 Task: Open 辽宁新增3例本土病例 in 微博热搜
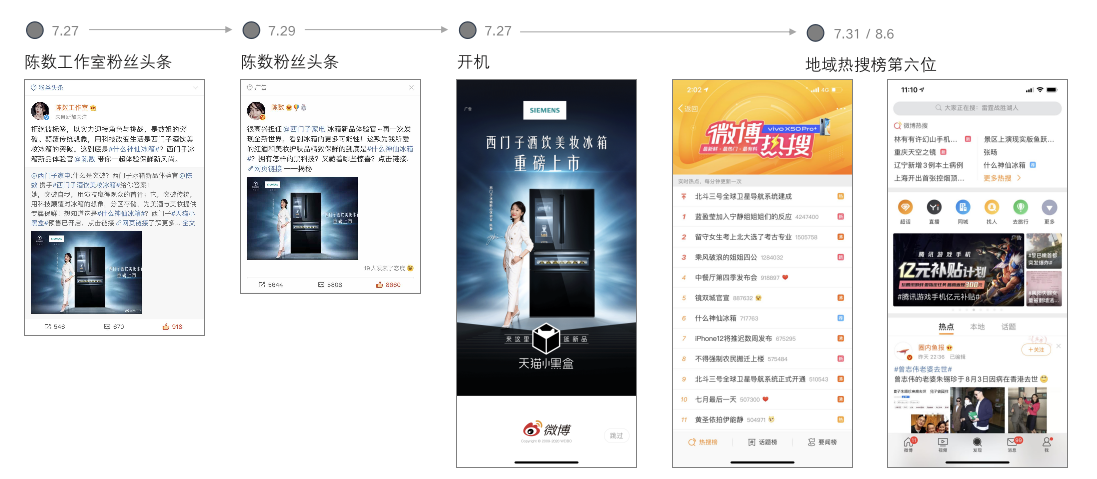pos(928,165)
